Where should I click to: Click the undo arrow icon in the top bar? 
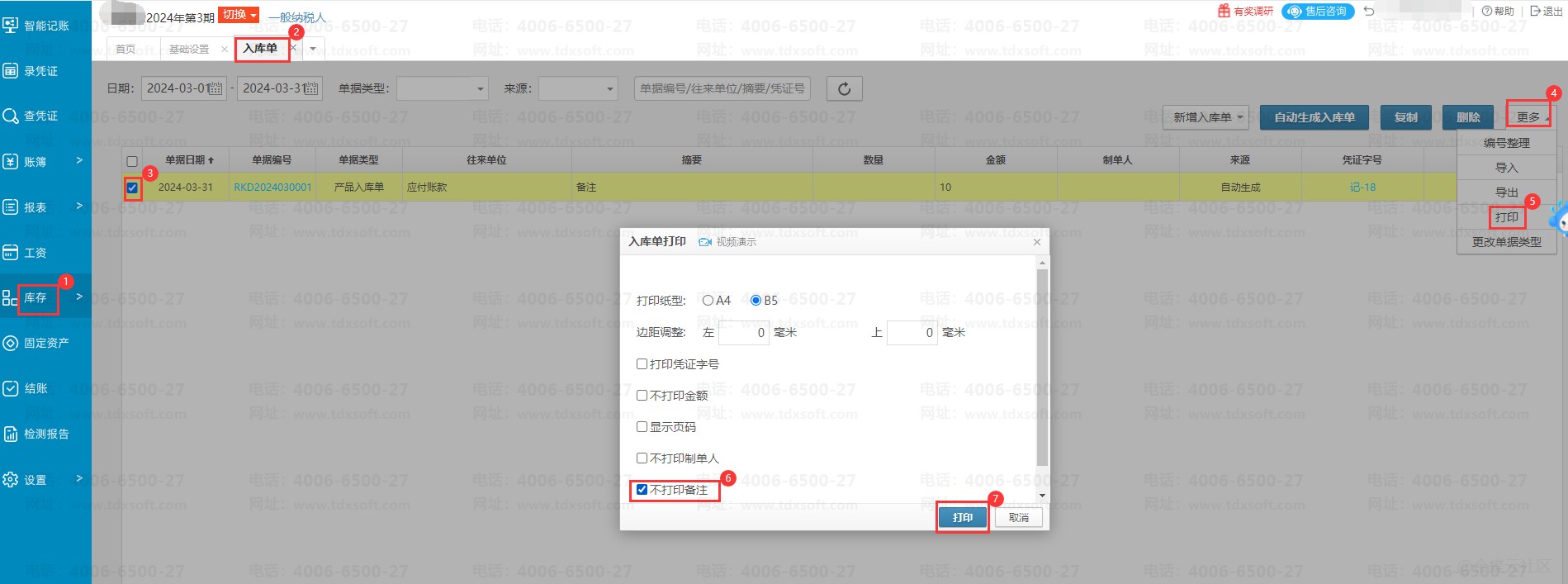click(x=1369, y=11)
